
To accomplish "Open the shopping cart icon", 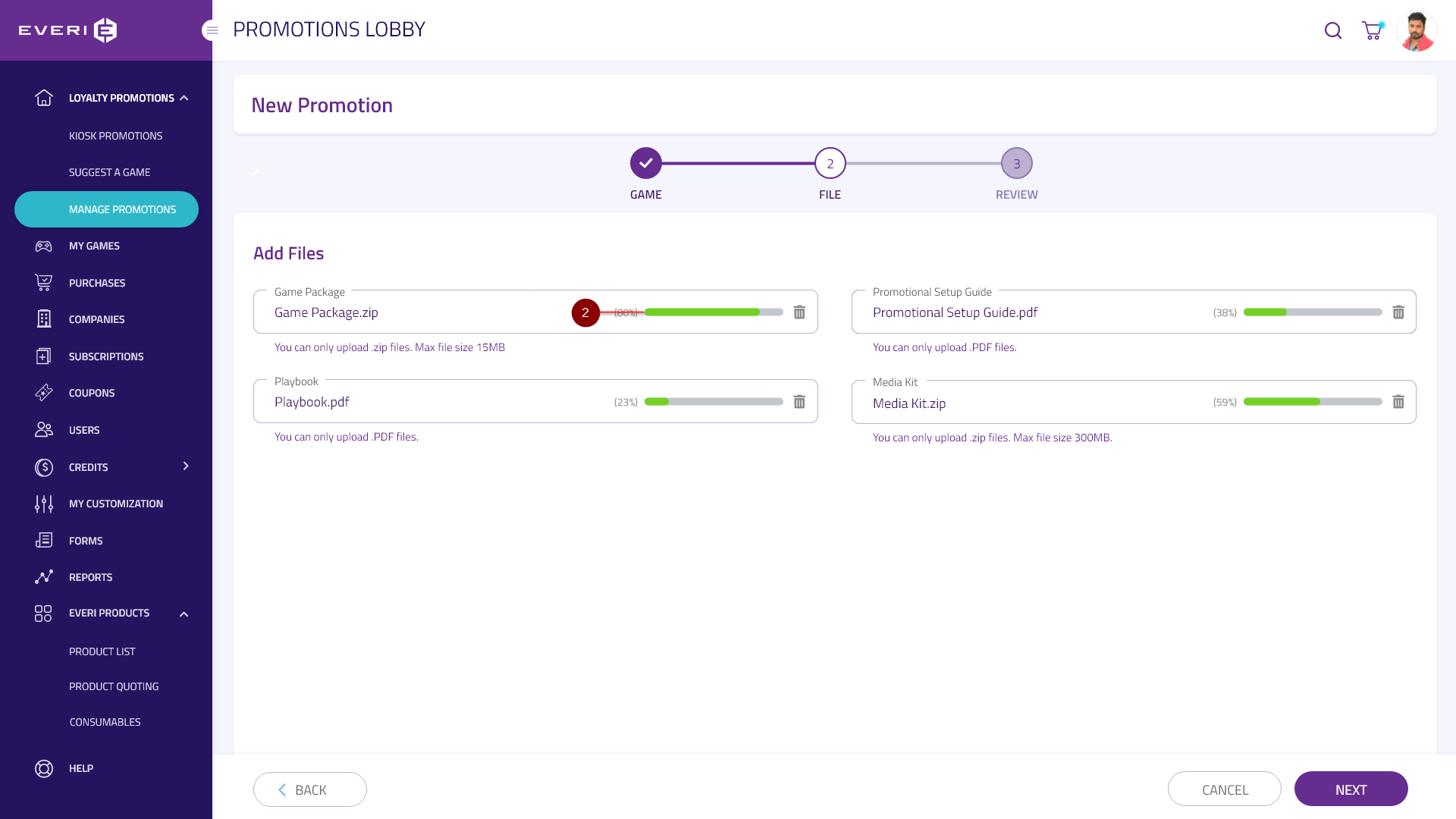I will pos(1372,30).
